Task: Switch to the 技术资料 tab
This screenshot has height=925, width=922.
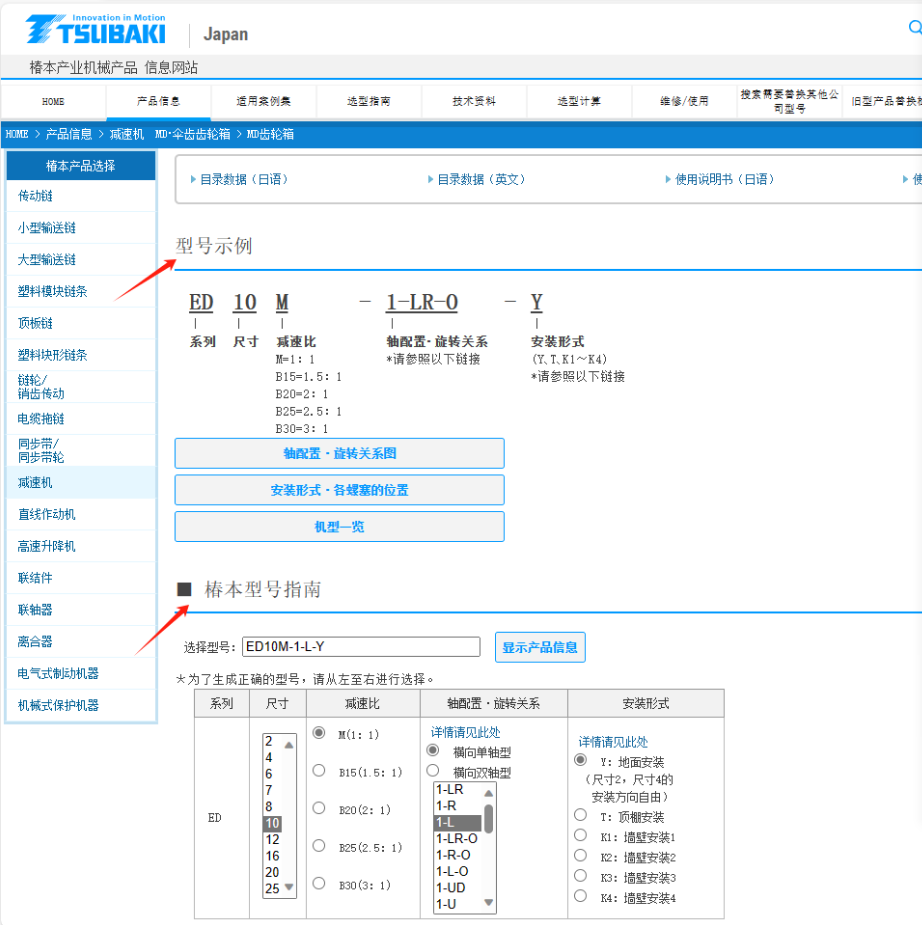Action: (x=474, y=101)
